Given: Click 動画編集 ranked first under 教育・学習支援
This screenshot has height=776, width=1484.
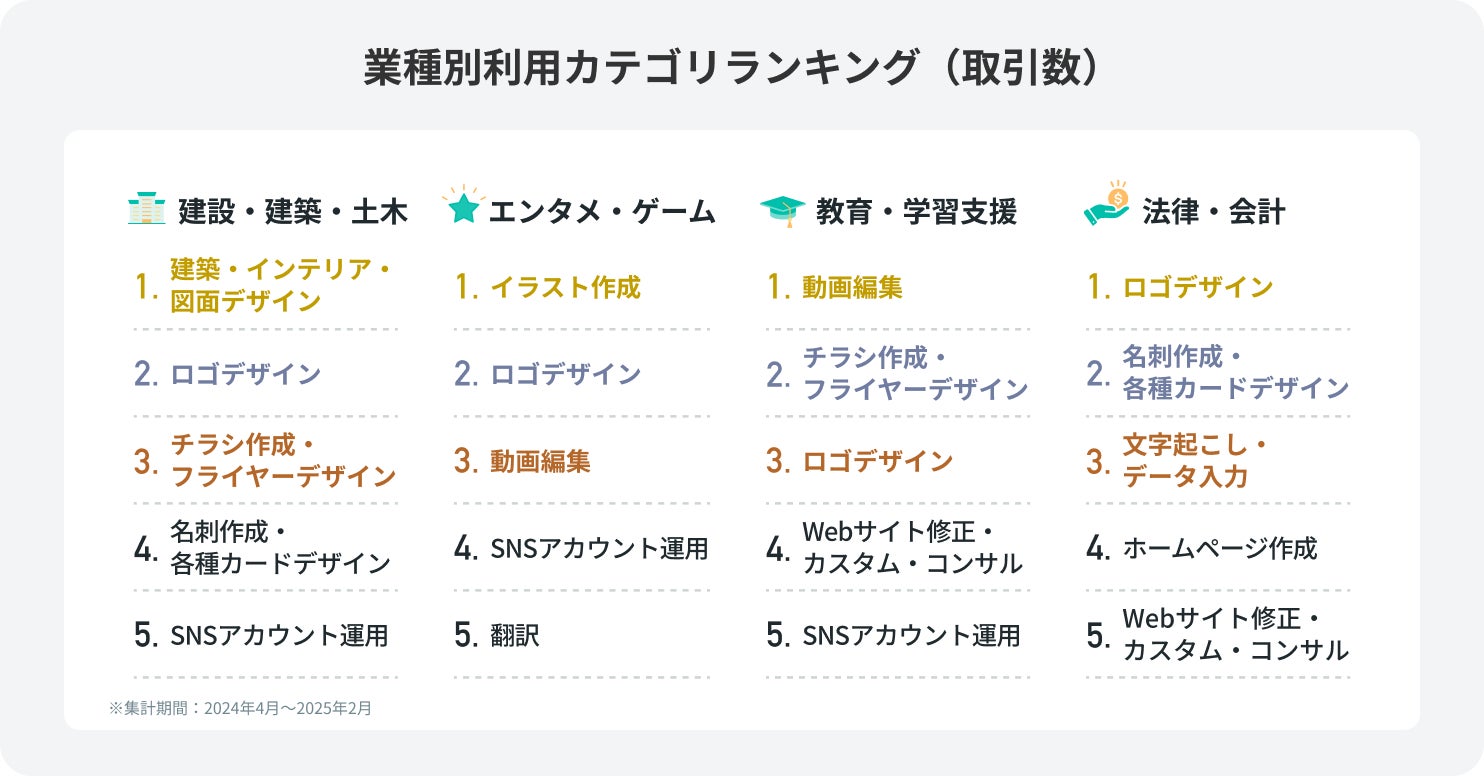Looking at the screenshot, I should click(852, 288).
